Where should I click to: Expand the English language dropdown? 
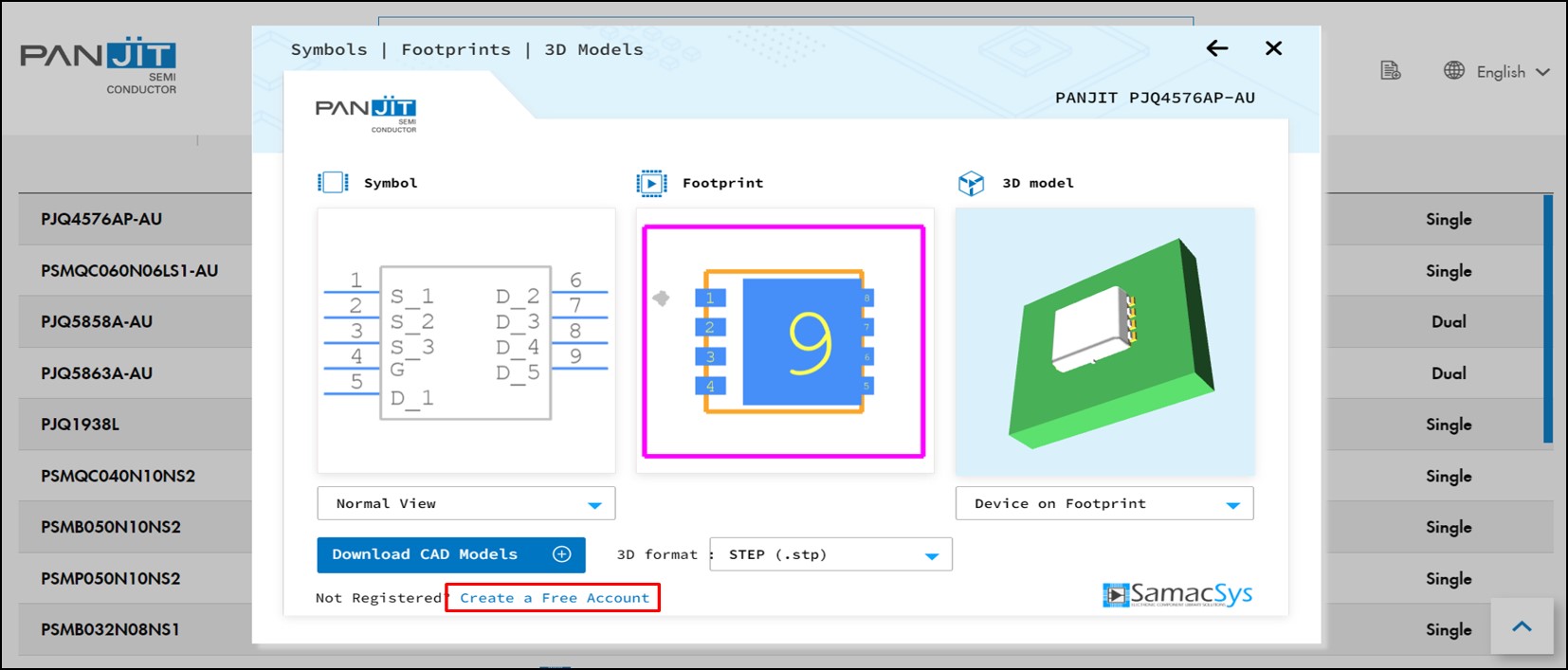(x=1513, y=72)
